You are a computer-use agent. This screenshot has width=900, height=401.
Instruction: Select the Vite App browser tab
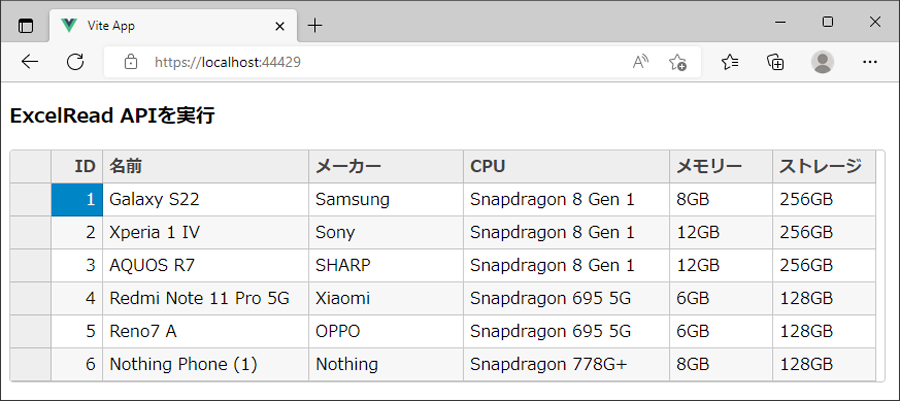[x=174, y=26]
